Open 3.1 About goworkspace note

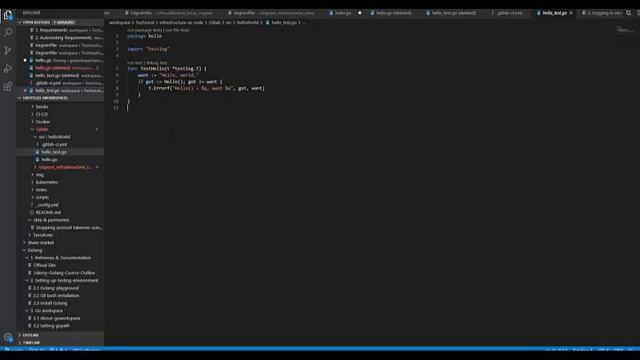(56, 318)
